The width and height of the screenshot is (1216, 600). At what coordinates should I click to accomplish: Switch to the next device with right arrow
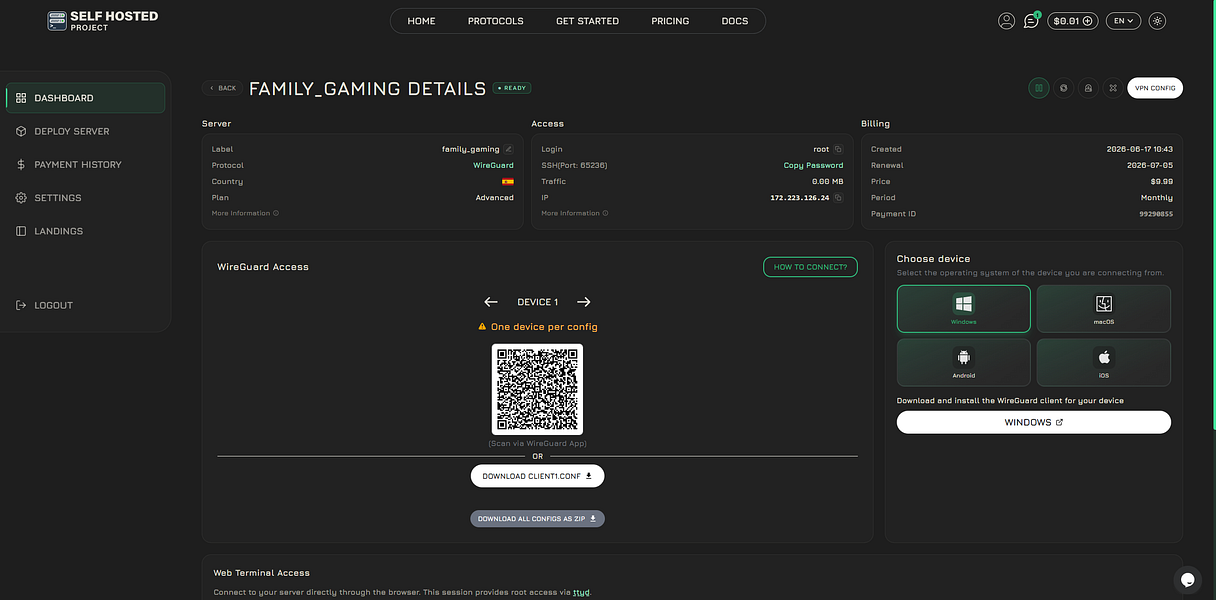[x=584, y=302]
